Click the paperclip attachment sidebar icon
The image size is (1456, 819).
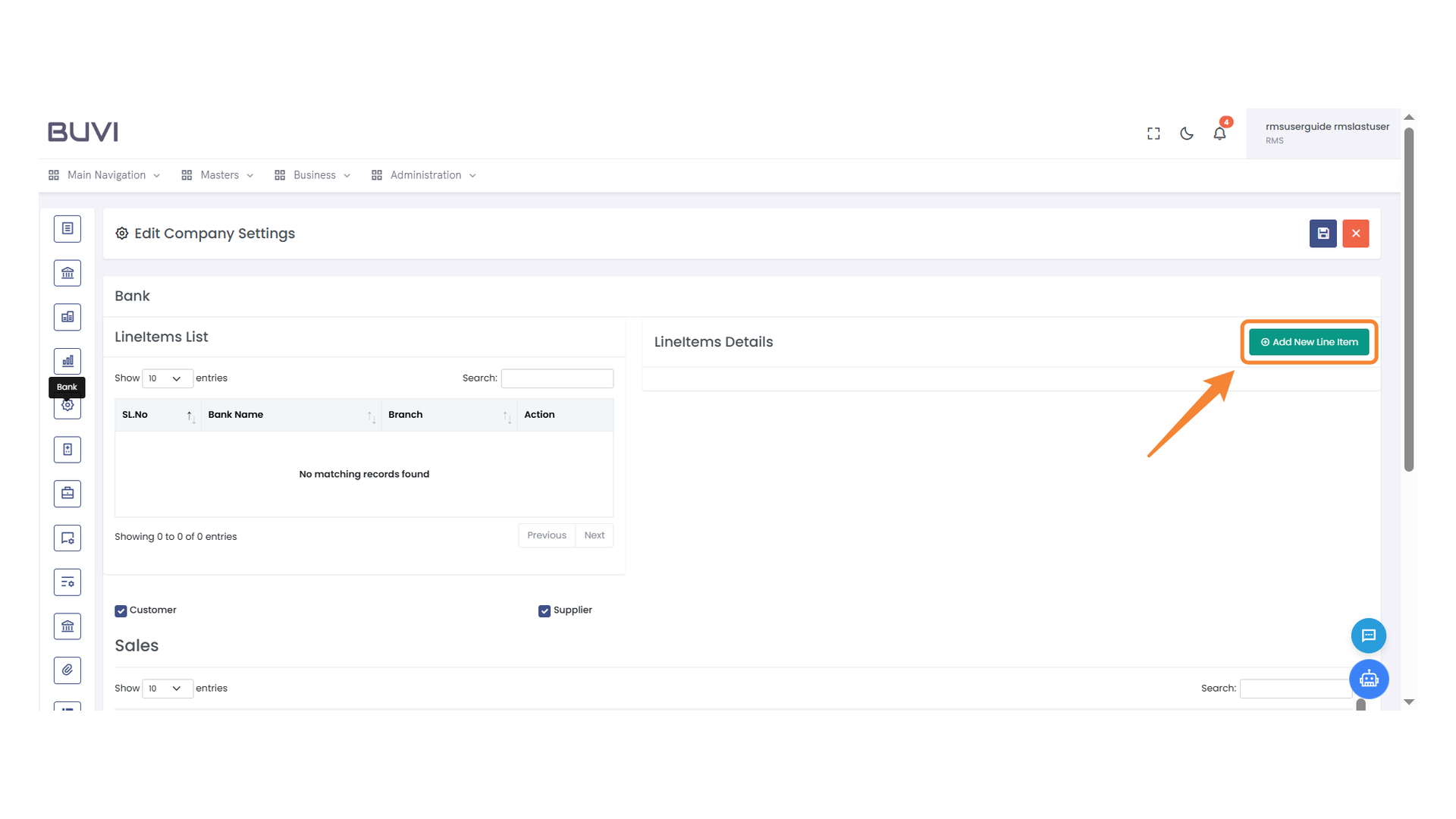click(67, 670)
